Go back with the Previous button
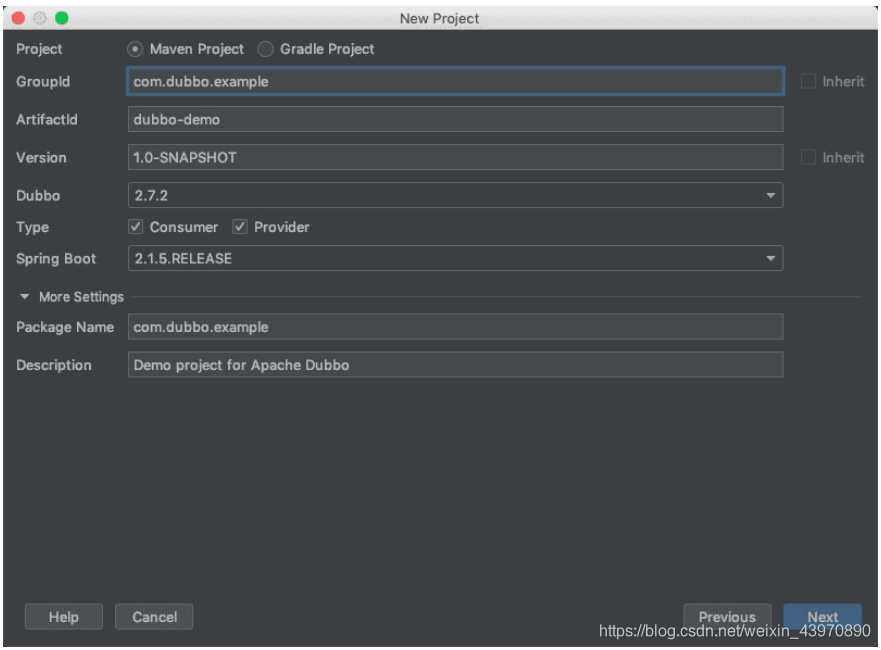The image size is (881, 650). [727, 617]
